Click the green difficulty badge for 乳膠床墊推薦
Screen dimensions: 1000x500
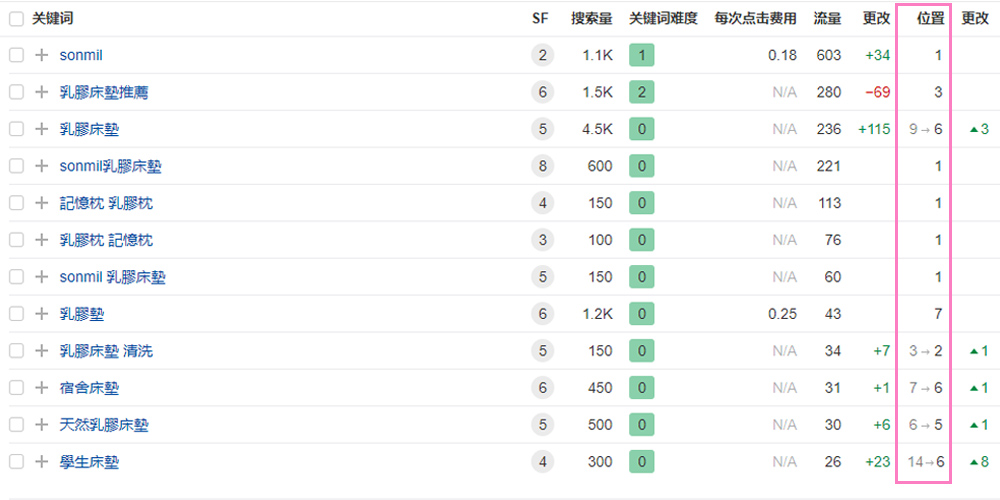point(641,93)
